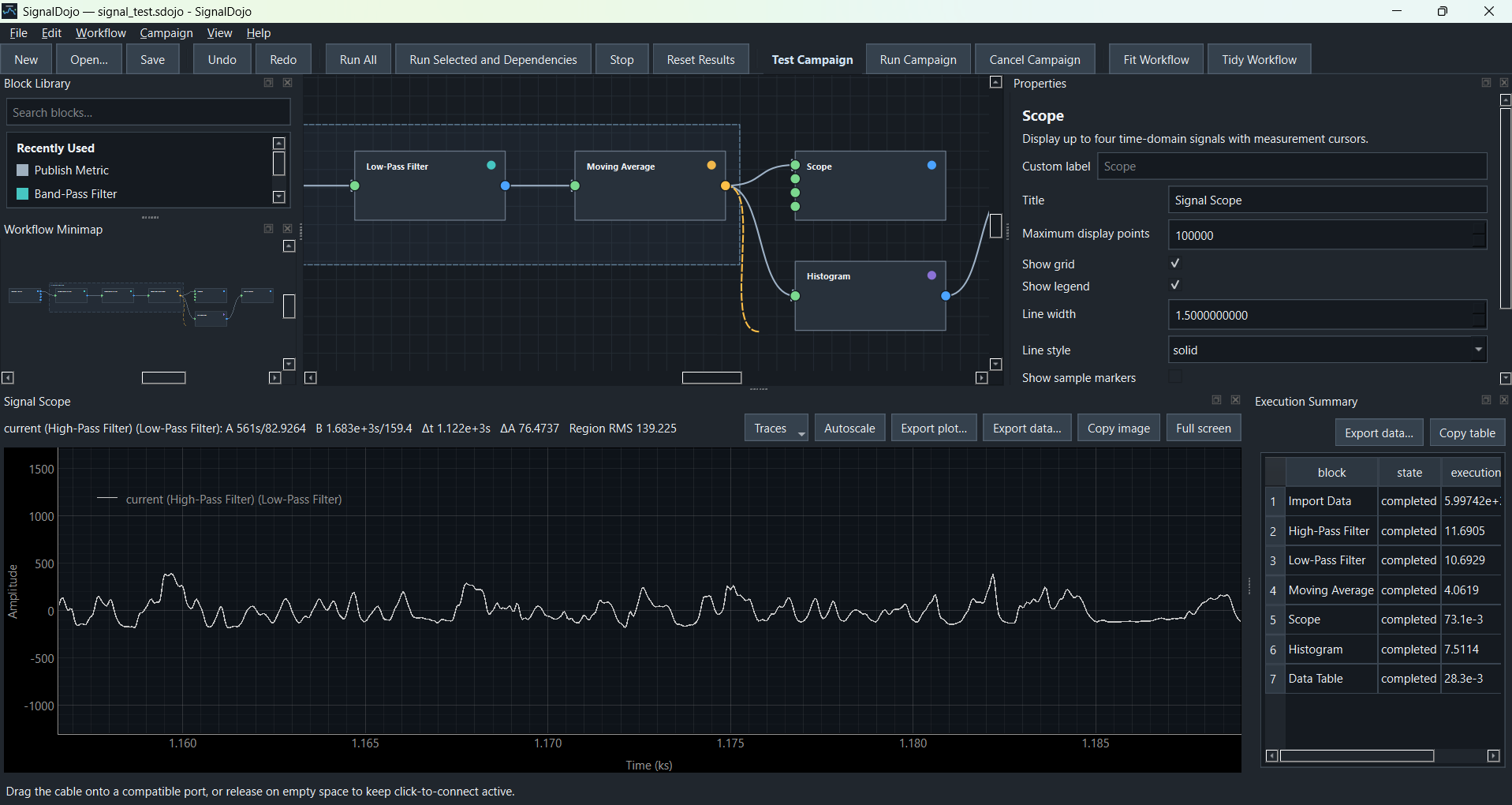Close the Signal Scope panel

[x=1236, y=400]
